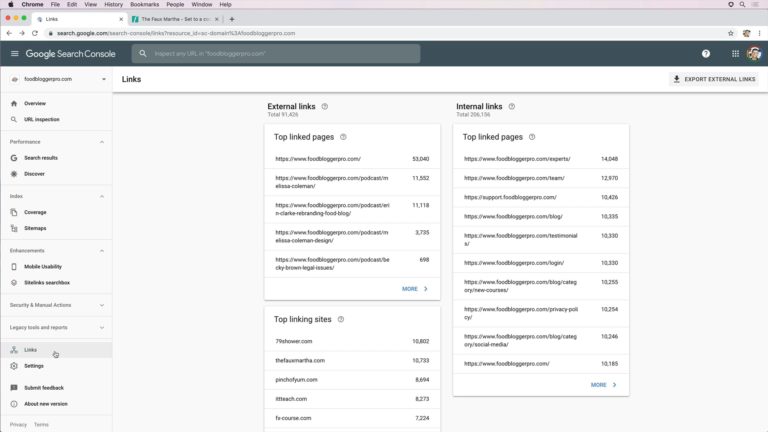Open the fx-course.com linking site row
Screen dimensions: 768x432
coord(352,418)
